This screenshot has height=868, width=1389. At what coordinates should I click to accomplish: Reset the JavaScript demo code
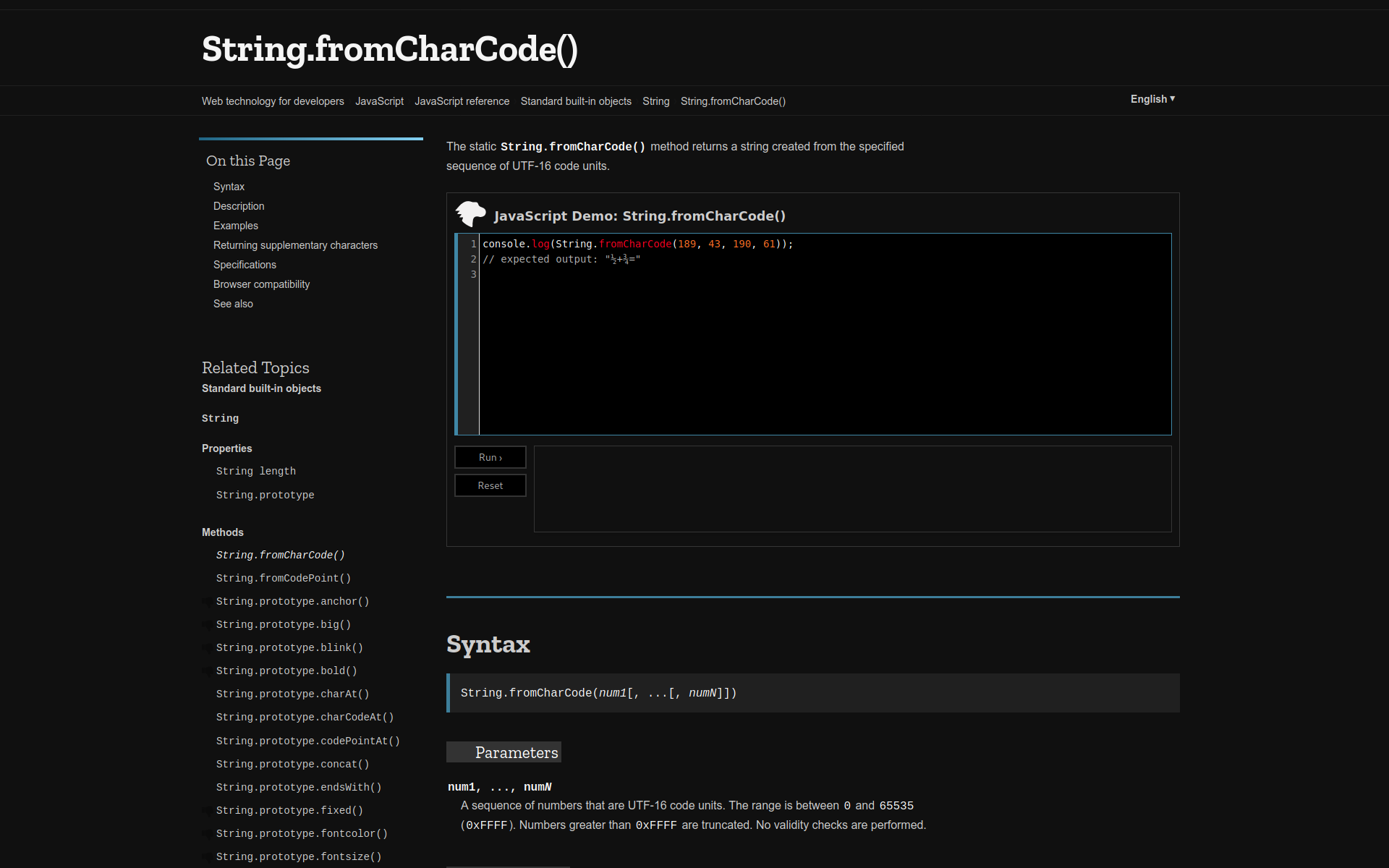click(x=490, y=485)
